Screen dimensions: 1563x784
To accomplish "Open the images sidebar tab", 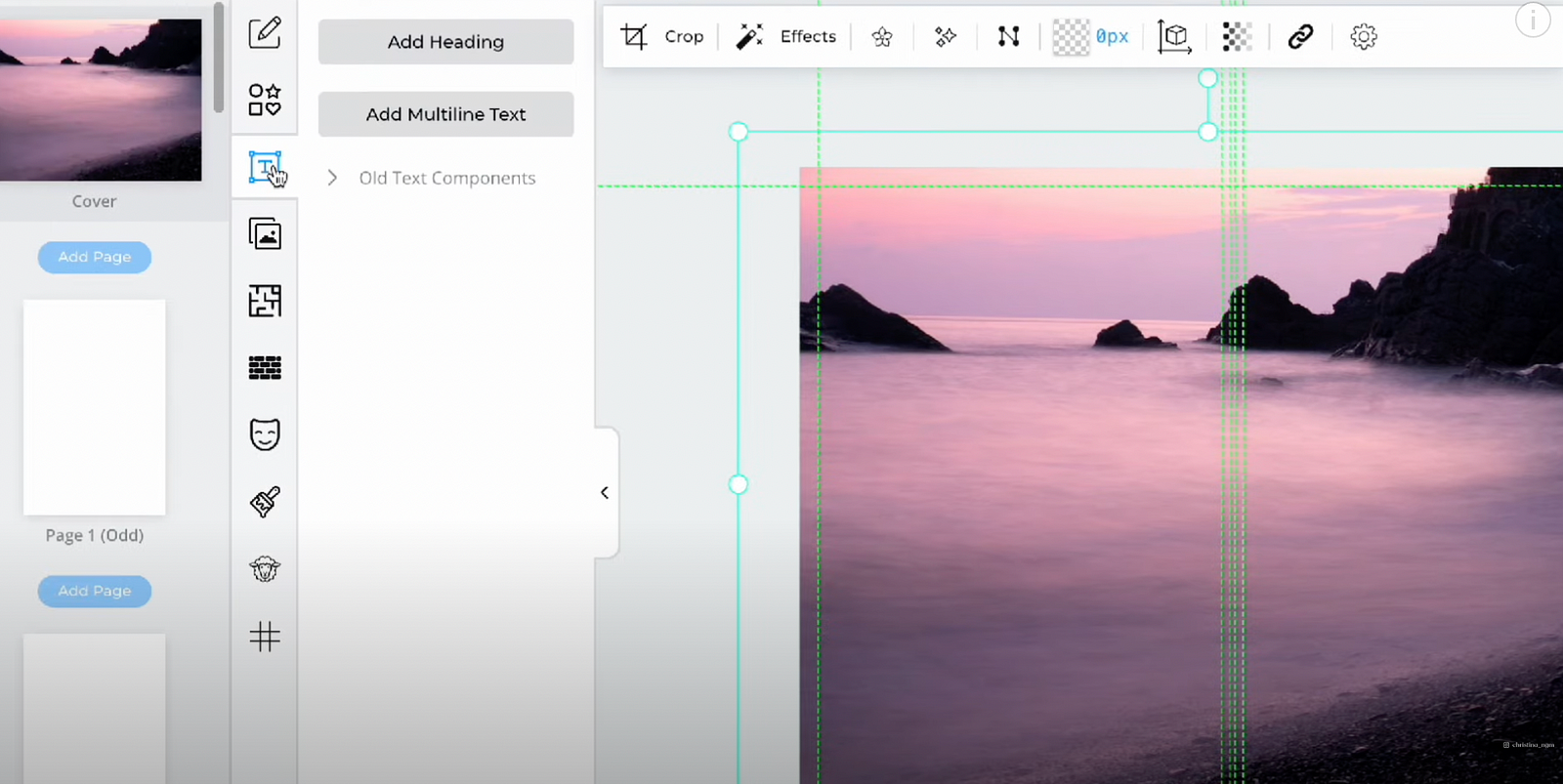I will click(x=265, y=234).
